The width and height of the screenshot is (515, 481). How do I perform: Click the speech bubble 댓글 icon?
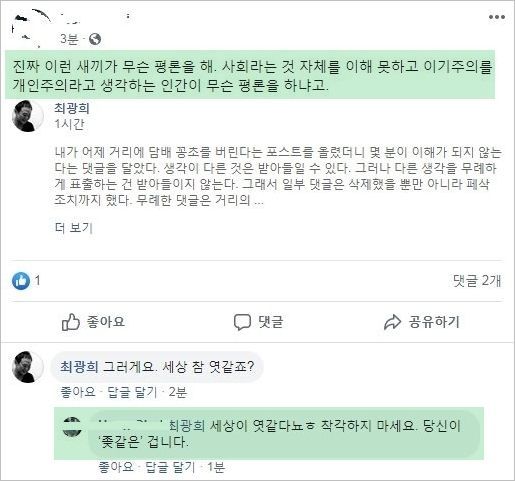(x=242, y=322)
